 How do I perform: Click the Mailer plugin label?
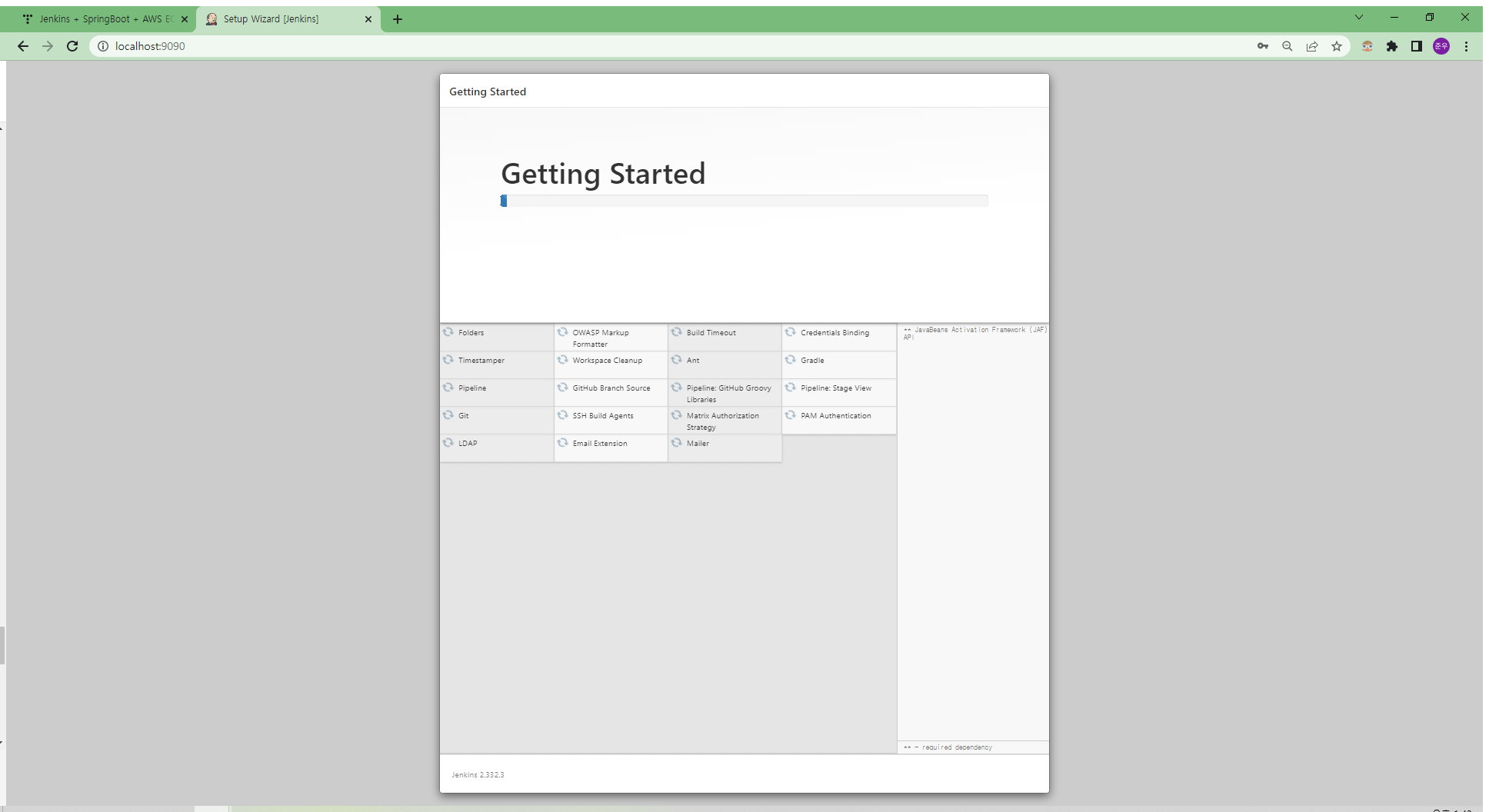pos(698,444)
